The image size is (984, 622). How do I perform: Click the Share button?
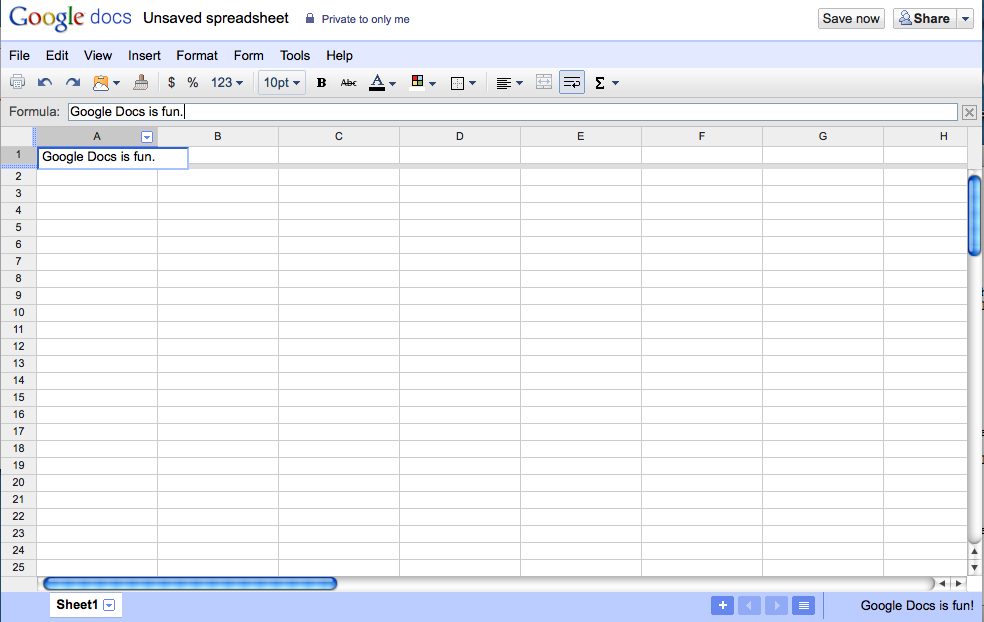[x=925, y=17]
